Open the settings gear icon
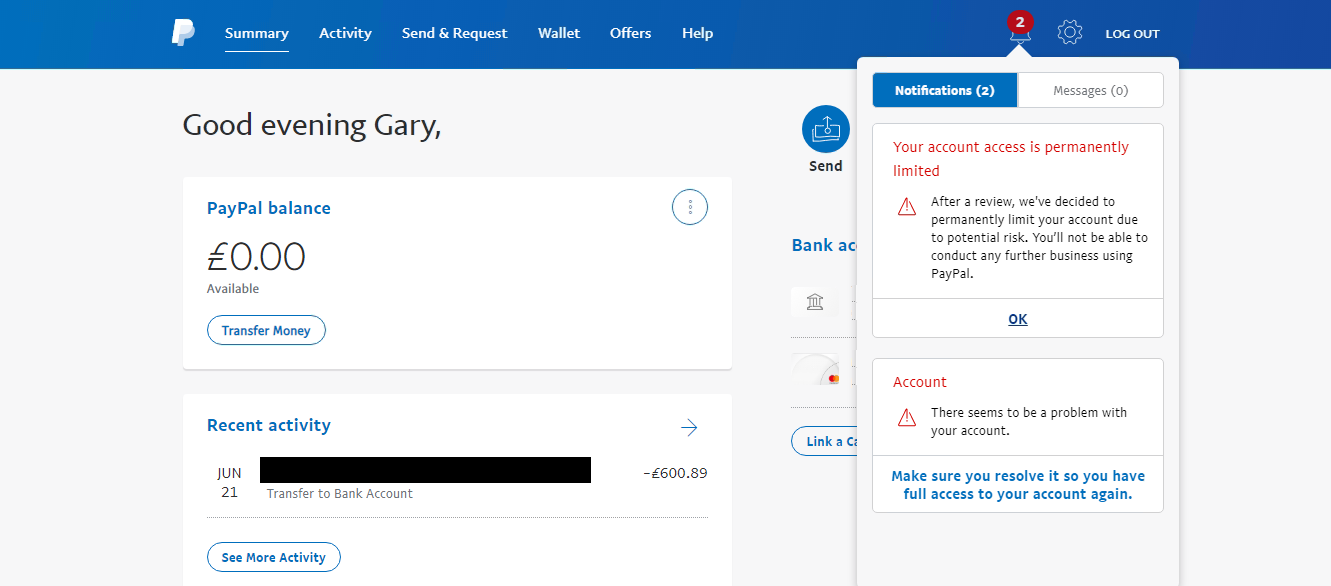Screen dimensions: 1331x586 point(1070,33)
